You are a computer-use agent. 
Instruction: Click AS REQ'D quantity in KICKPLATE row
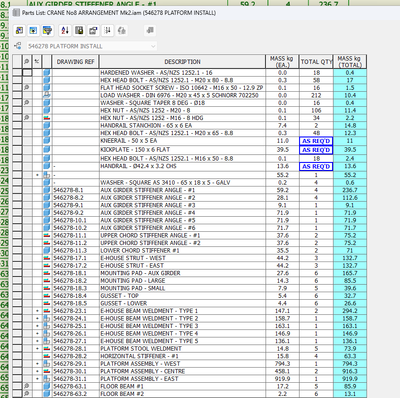point(316,150)
